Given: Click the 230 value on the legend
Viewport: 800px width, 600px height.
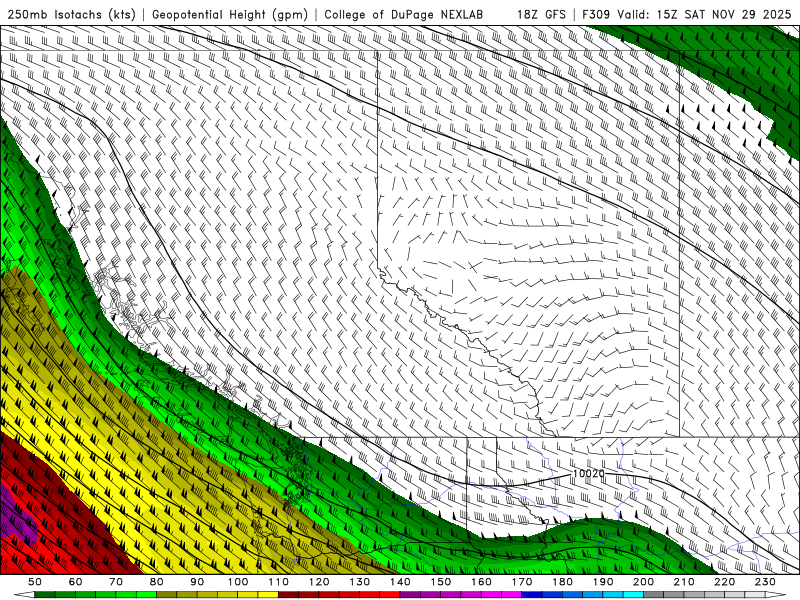Looking at the screenshot, I should [x=765, y=582].
